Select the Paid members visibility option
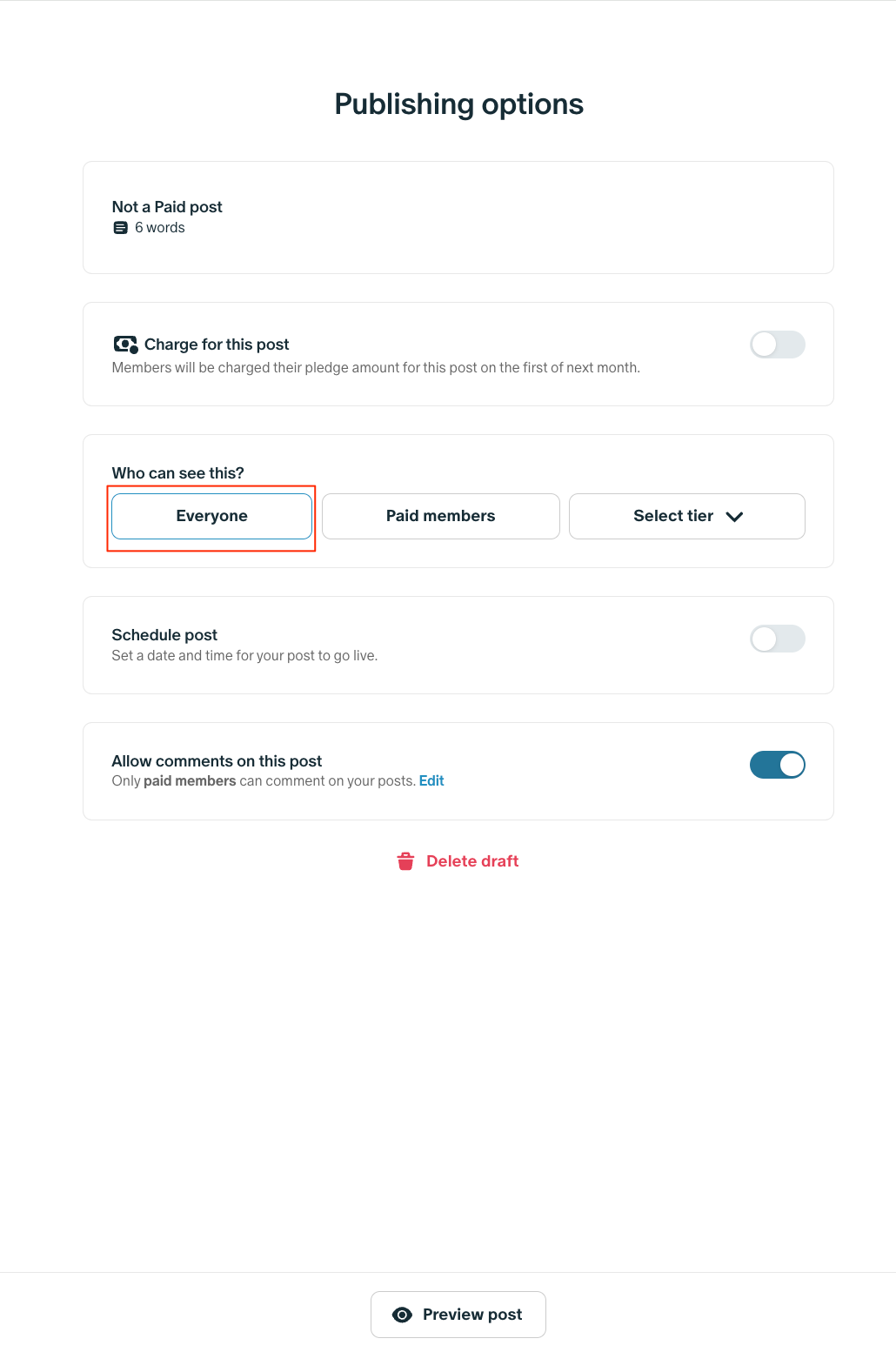The height and width of the screenshot is (1352, 896). 440,516
